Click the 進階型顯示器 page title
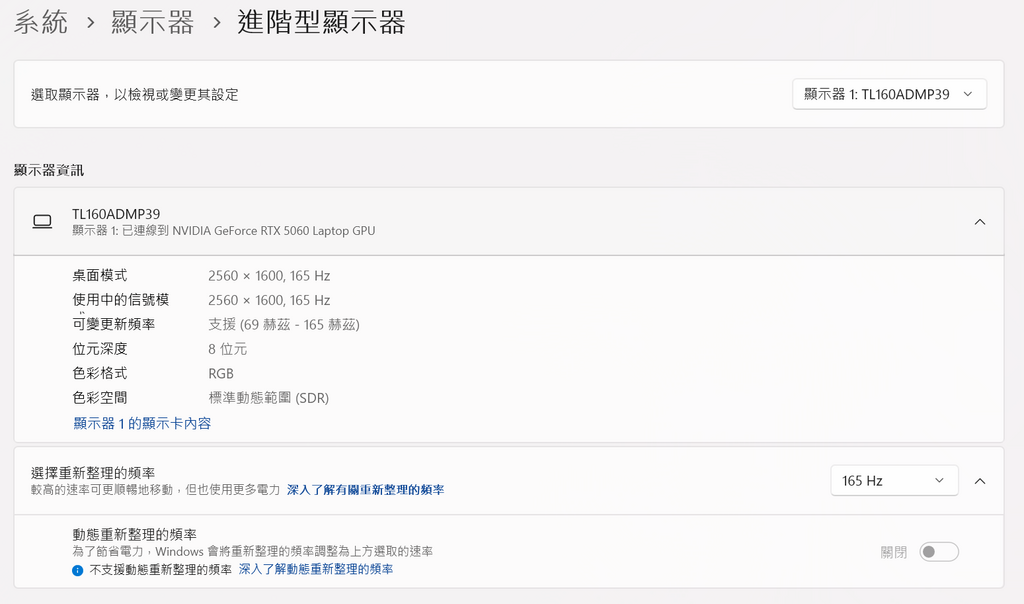This screenshot has height=604, width=1024. pos(321,22)
